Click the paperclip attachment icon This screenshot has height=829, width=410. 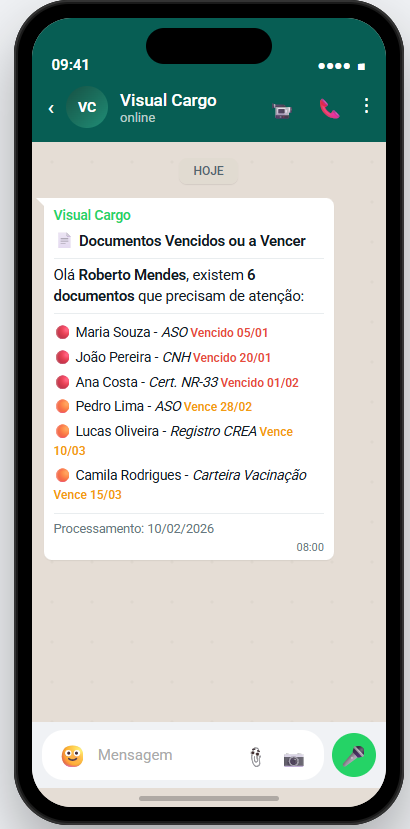point(256,757)
